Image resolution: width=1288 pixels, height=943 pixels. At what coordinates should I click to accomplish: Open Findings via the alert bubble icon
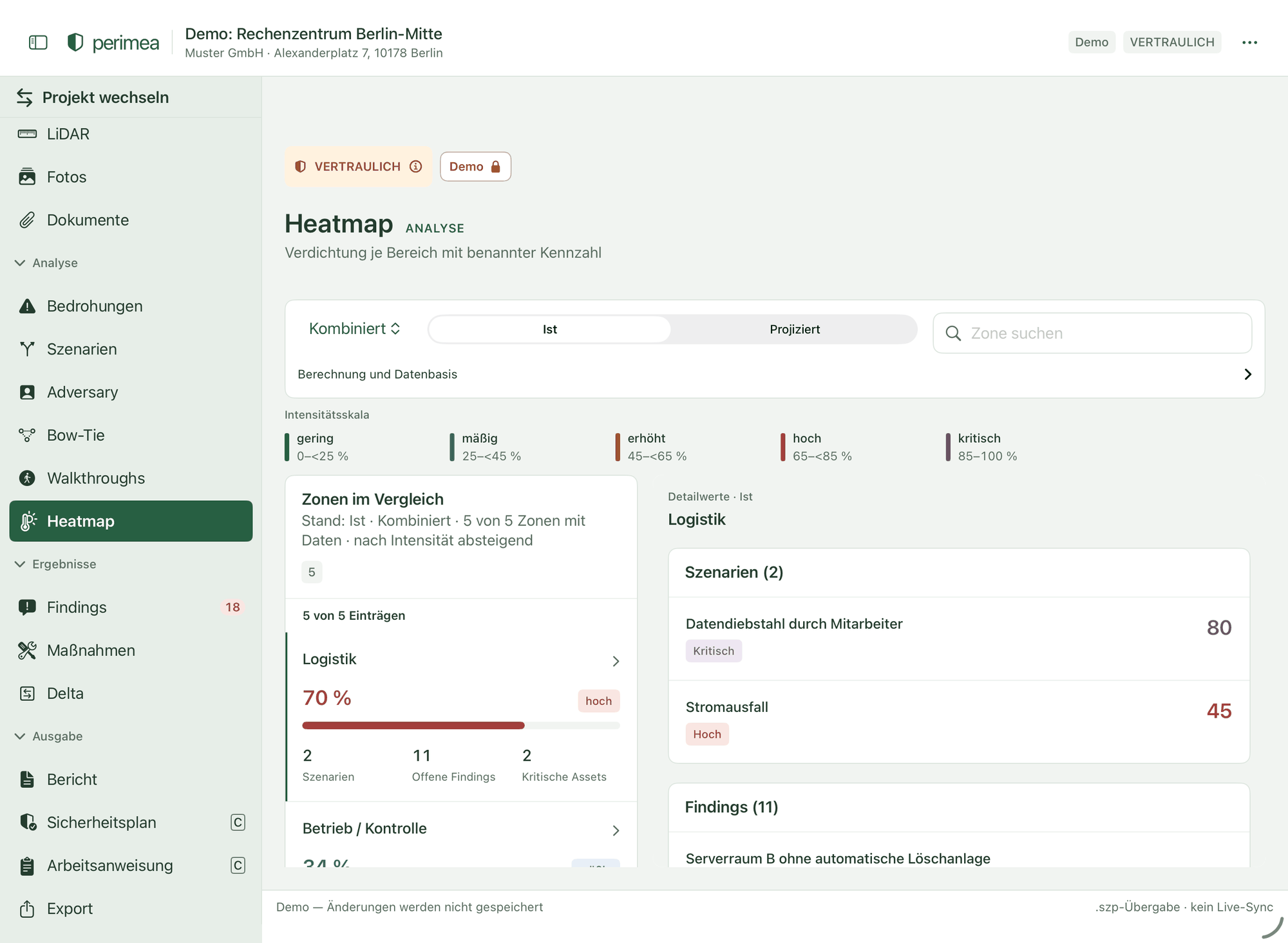(27, 607)
